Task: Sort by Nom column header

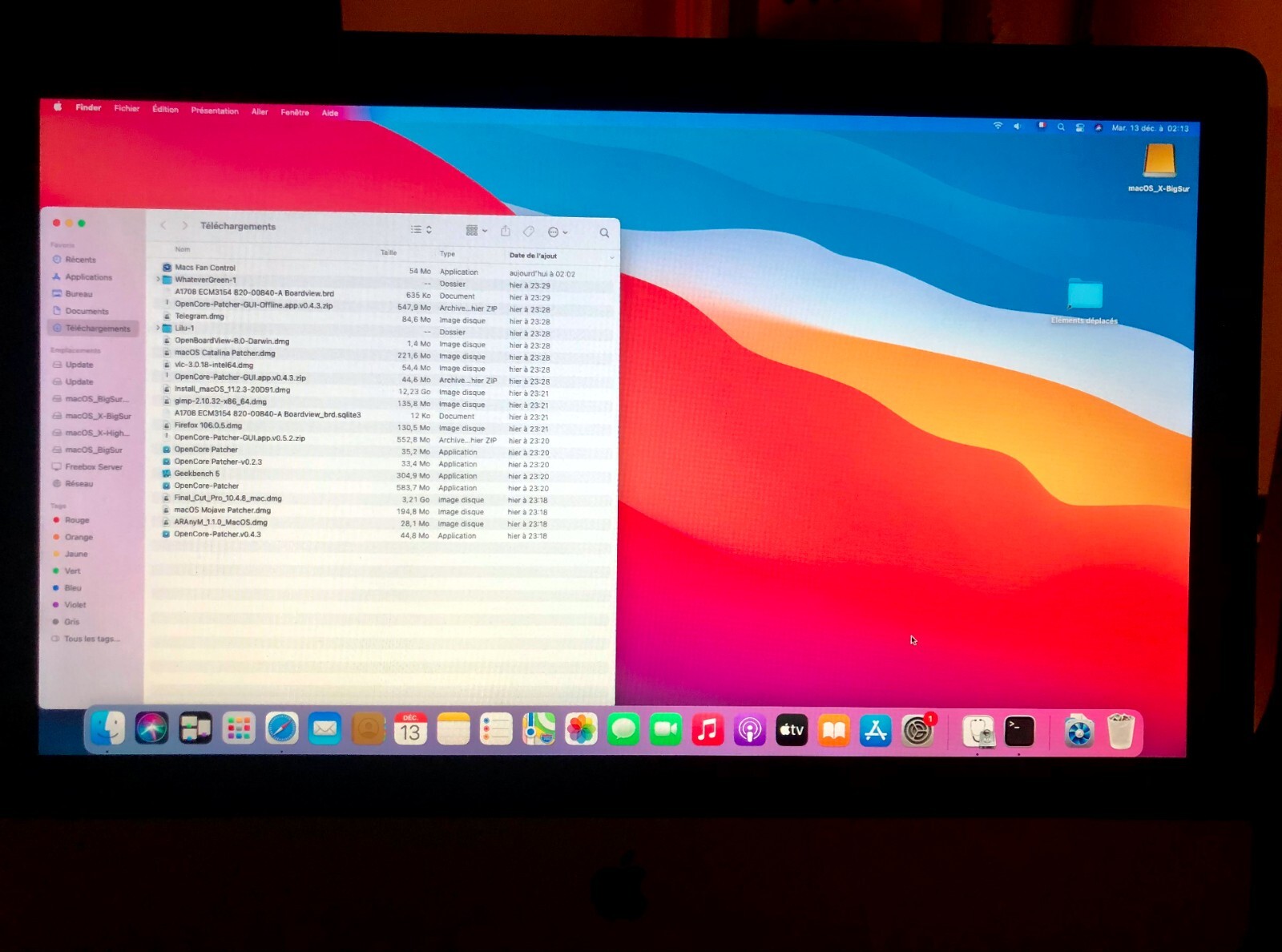Action: click(x=183, y=249)
